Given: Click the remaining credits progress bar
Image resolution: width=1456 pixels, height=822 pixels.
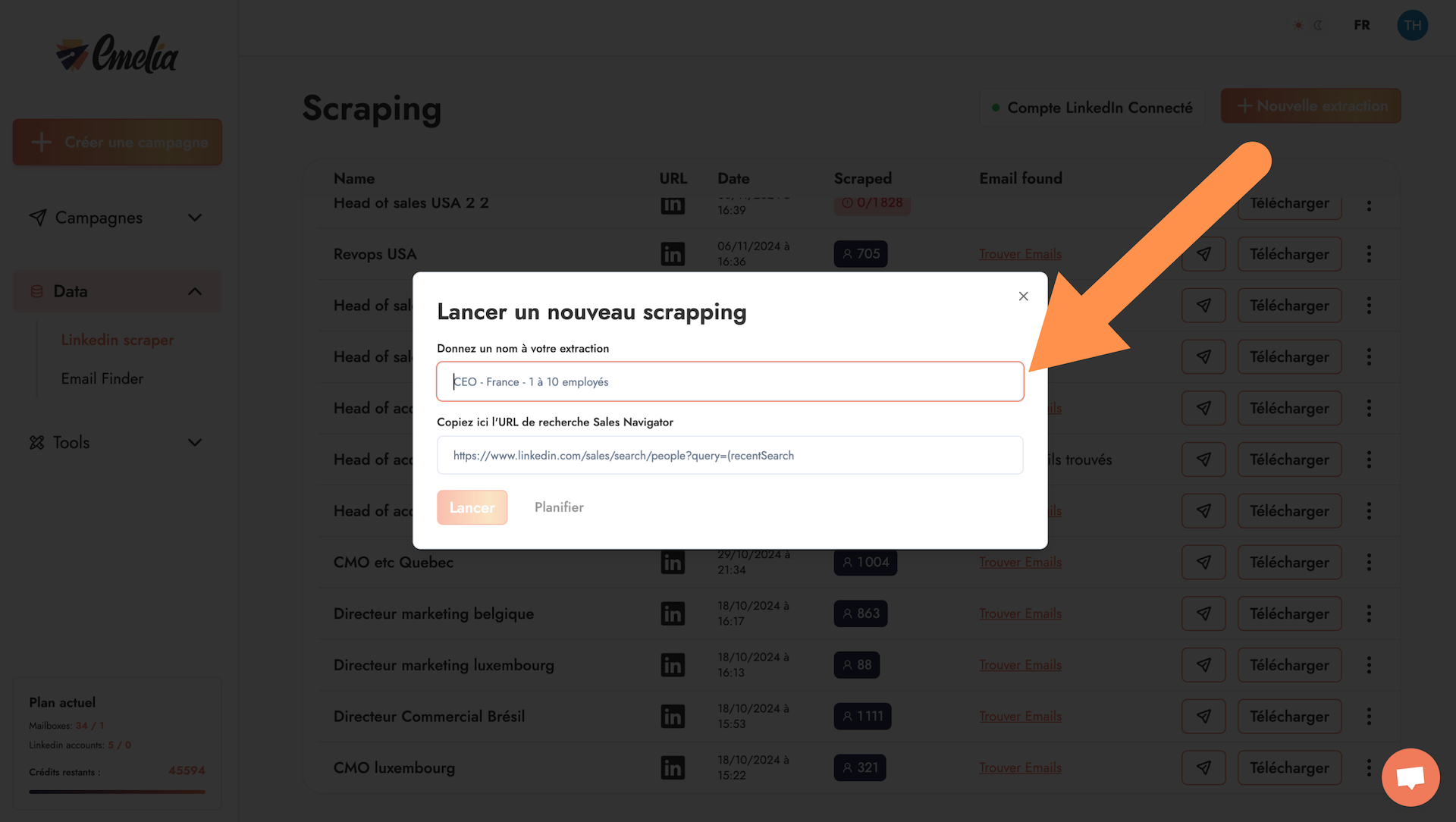Looking at the screenshot, I should [x=117, y=792].
